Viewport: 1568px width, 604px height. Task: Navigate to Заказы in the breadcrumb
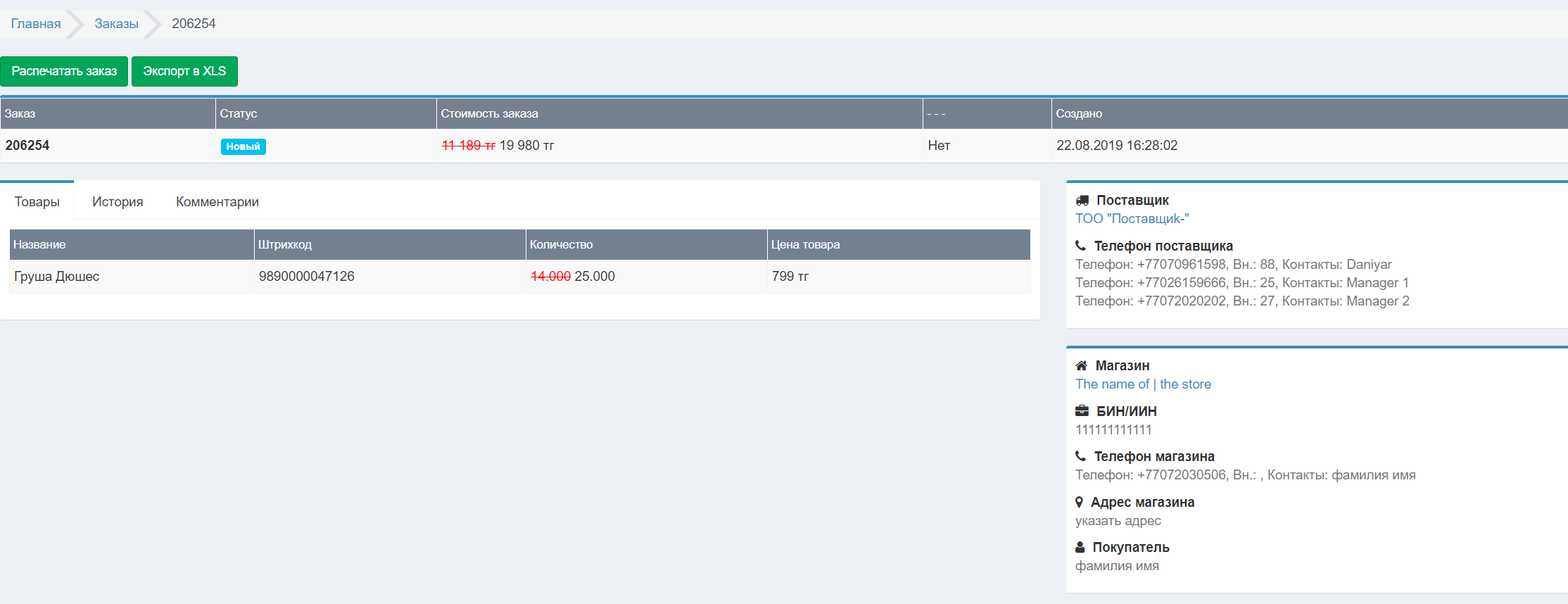click(116, 24)
